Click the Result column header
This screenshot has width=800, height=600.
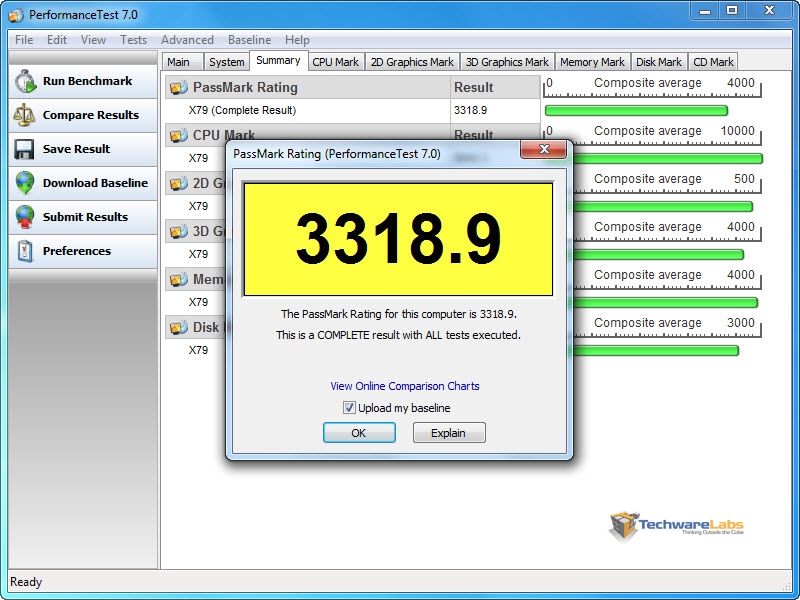[x=495, y=87]
